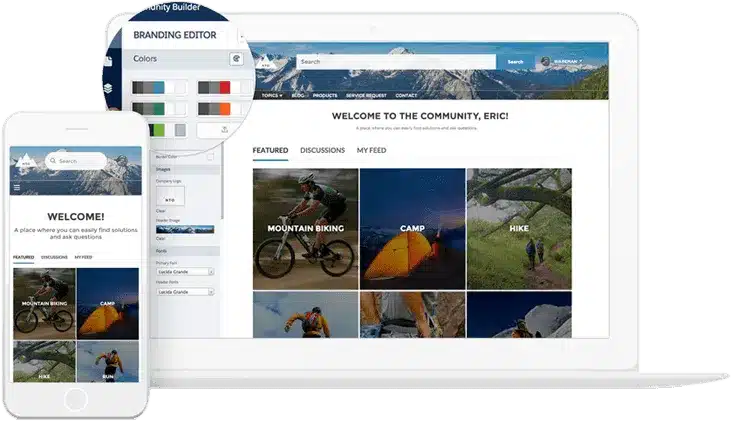The image size is (732, 421).
Task: Open the Primary Font Lucida Grande dropdown
Action: point(185,272)
